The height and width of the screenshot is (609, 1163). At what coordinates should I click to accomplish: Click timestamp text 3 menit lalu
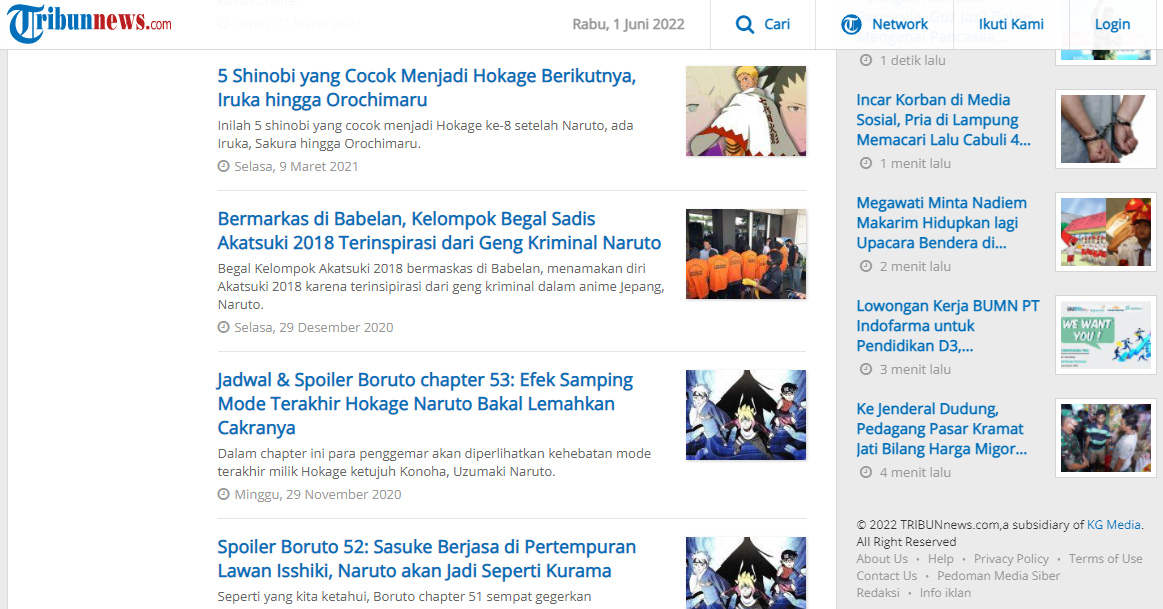pos(915,369)
